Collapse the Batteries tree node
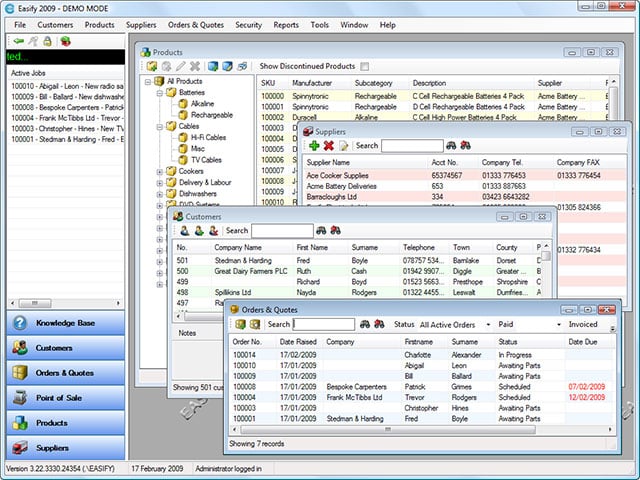Image resolution: width=640 pixels, height=480 pixels. [x=160, y=93]
